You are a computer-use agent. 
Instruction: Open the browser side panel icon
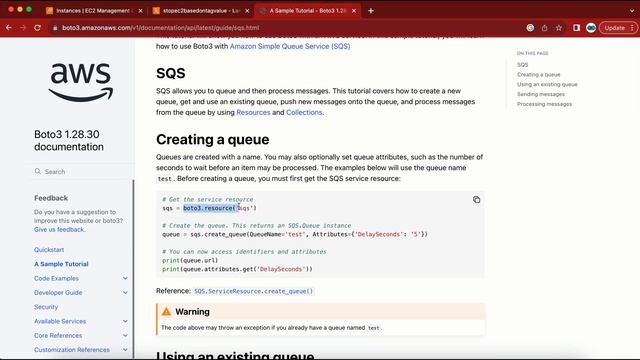[x=576, y=28]
